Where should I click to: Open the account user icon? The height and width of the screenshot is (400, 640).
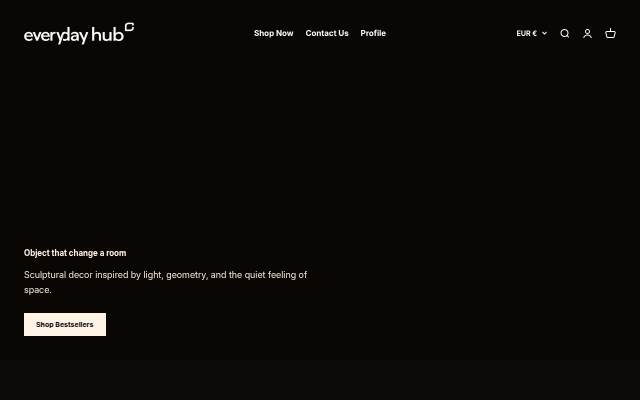pyautogui.click(x=587, y=33)
